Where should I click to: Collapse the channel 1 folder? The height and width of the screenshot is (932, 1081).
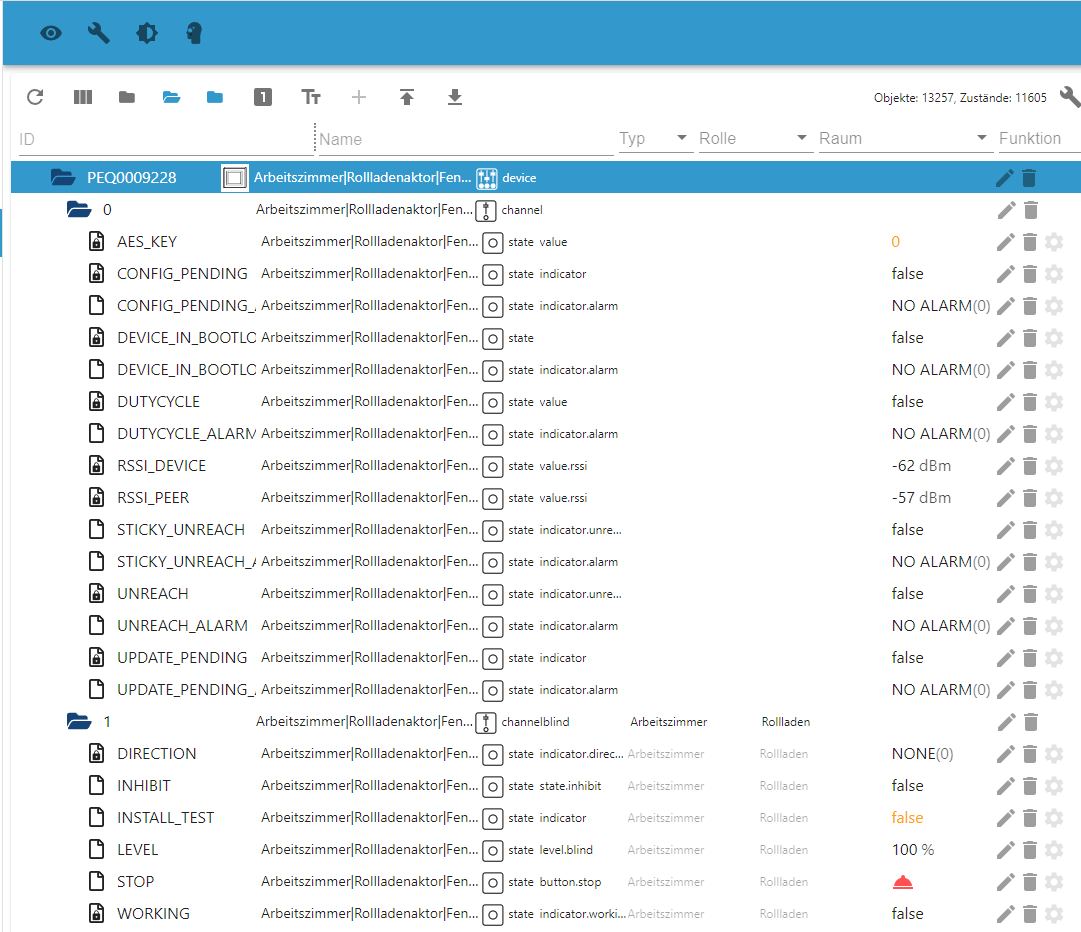79,722
